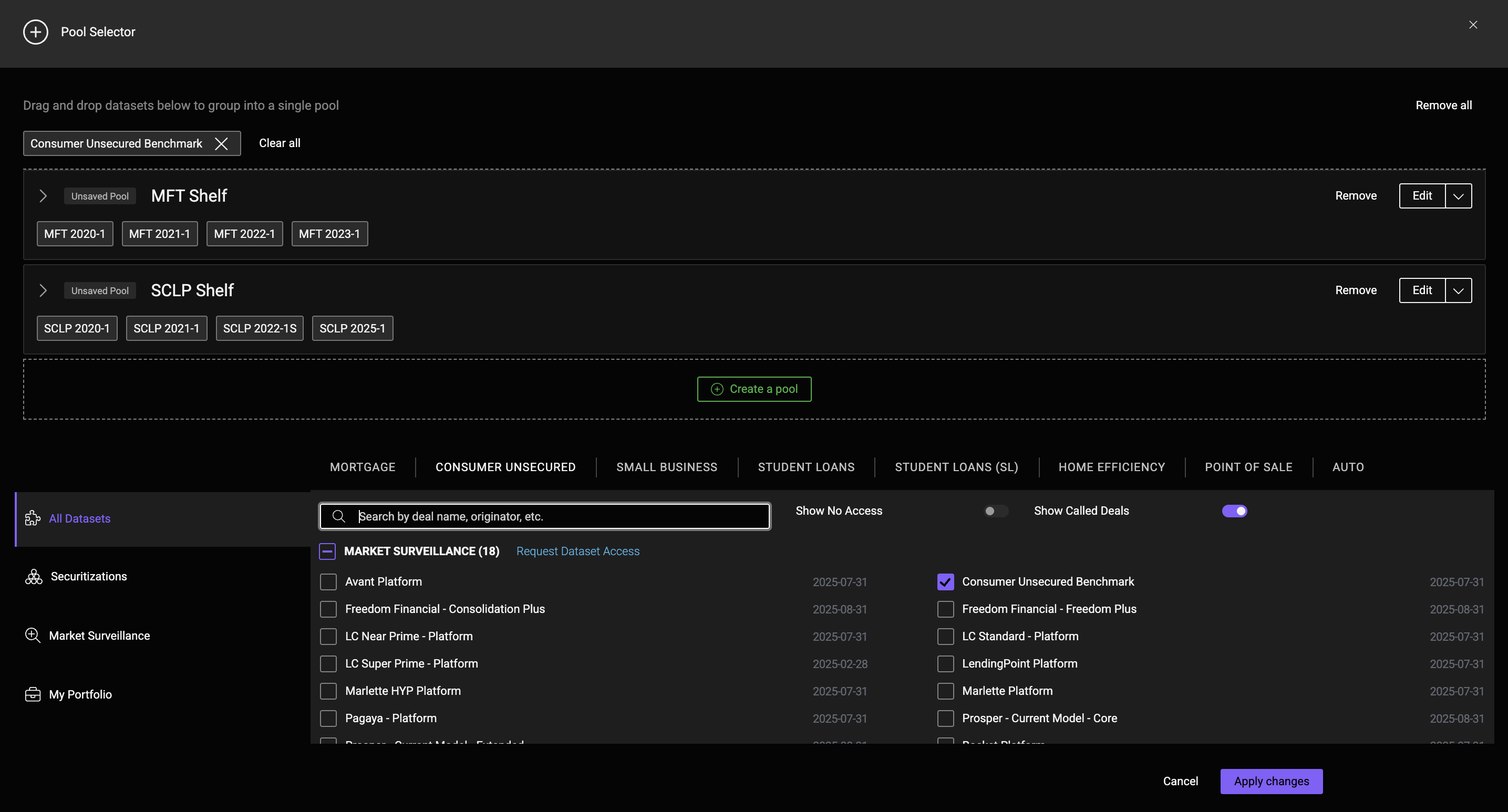Close the Pool Selector dialog
This screenshot has height=812, width=1508.
point(1473,25)
